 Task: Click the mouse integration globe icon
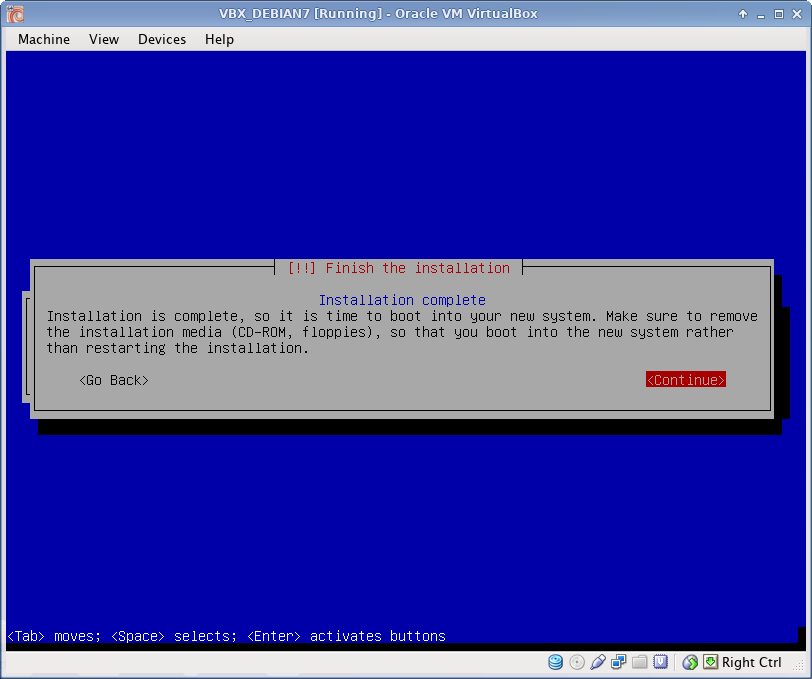pos(690,662)
